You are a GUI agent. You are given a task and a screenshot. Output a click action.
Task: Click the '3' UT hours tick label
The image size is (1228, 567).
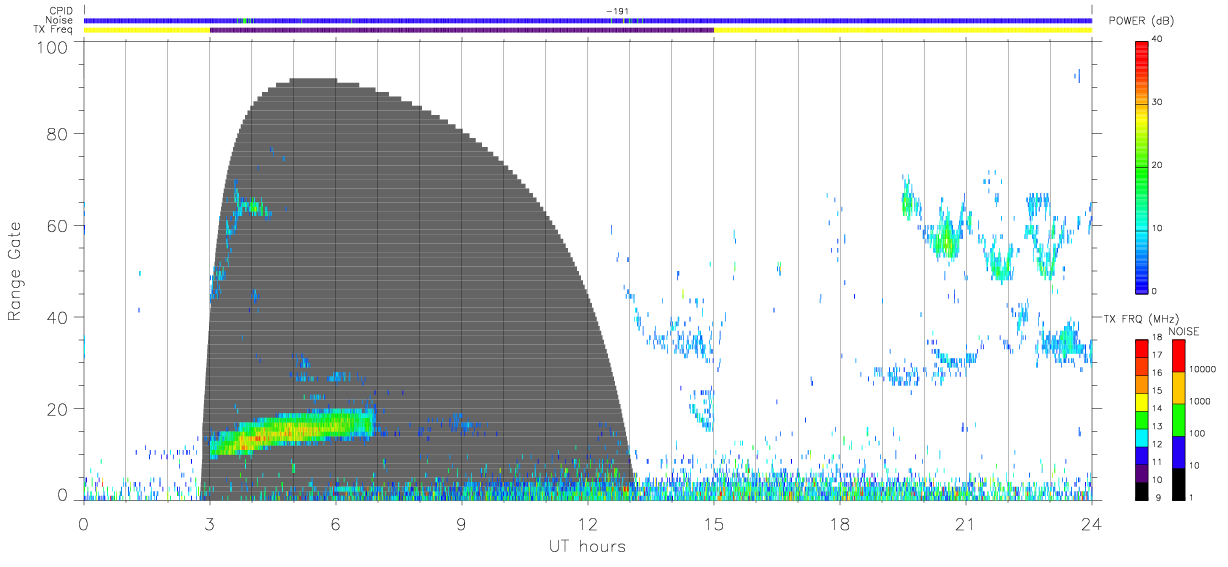pos(209,523)
